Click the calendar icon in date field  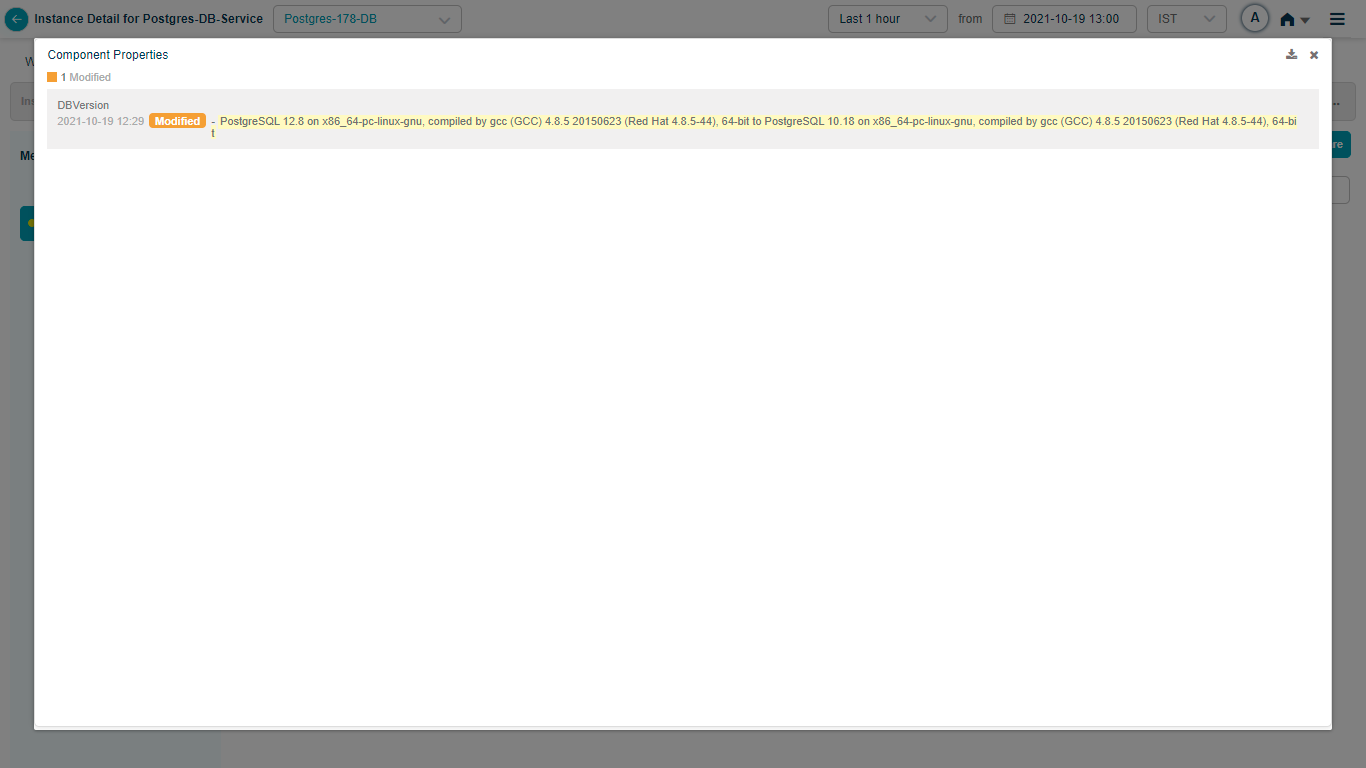click(1010, 19)
